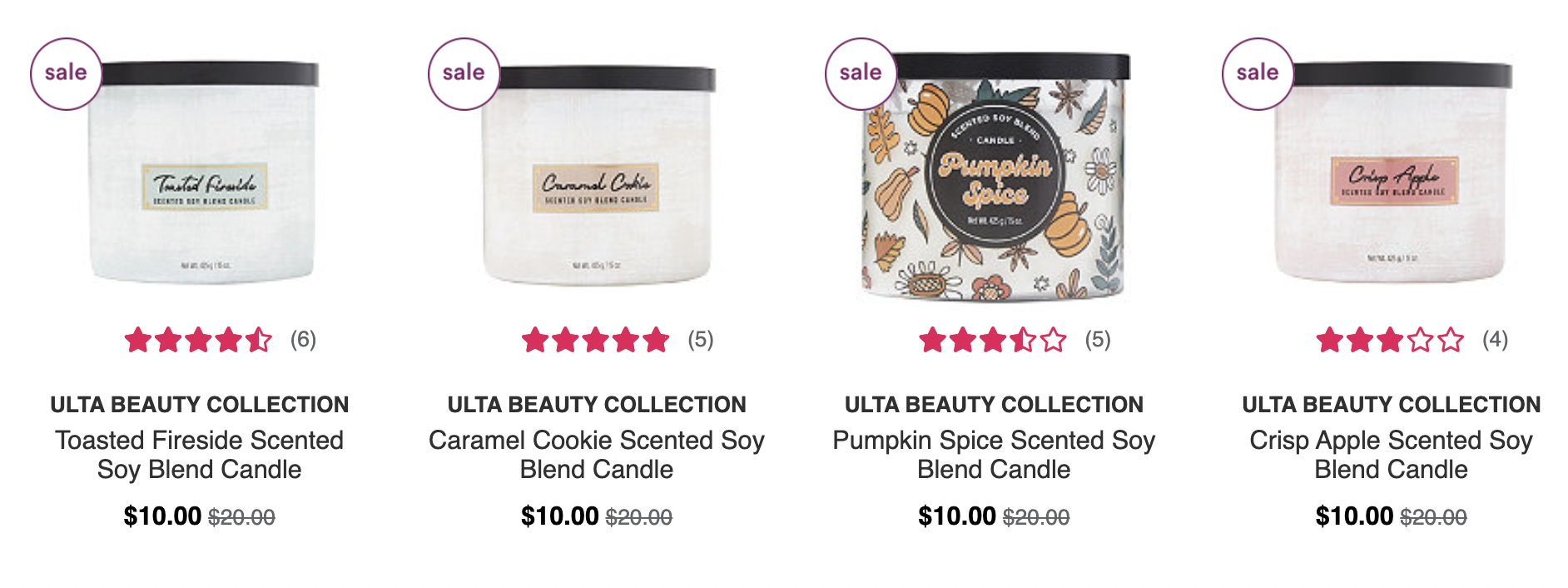Click the (6) review count for Toasted Fireside
The width and height of the screenshot is (1568, 588).
pos(303,340)
